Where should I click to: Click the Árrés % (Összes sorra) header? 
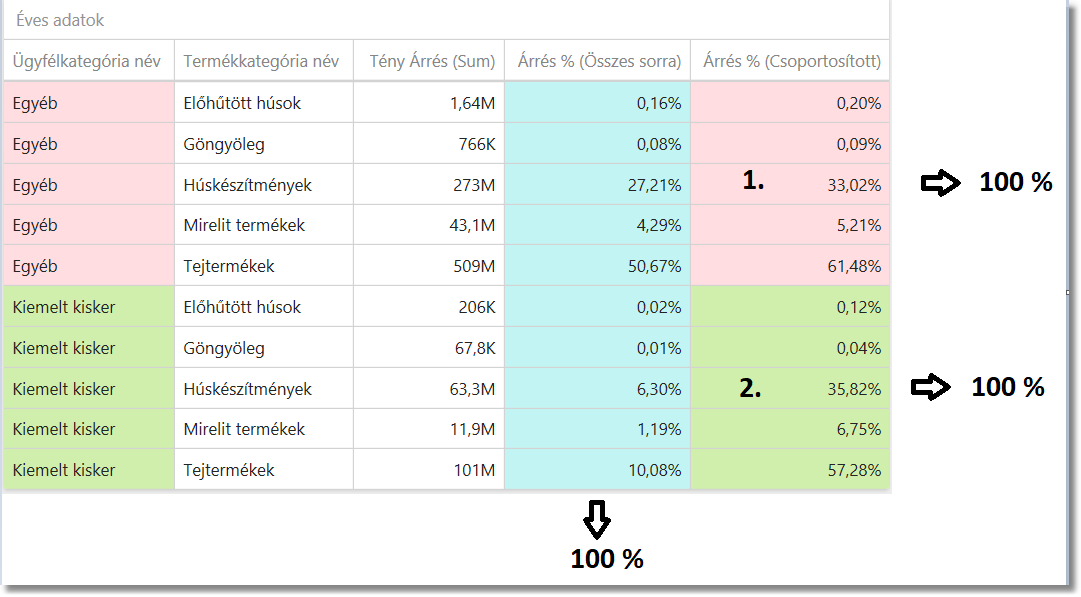(599, 61)
